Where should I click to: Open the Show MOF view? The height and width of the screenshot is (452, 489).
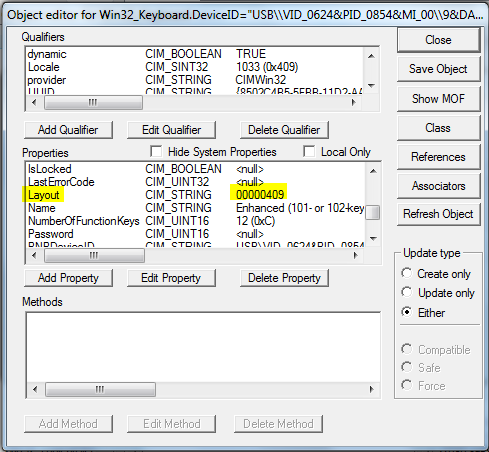coord(438,99)
